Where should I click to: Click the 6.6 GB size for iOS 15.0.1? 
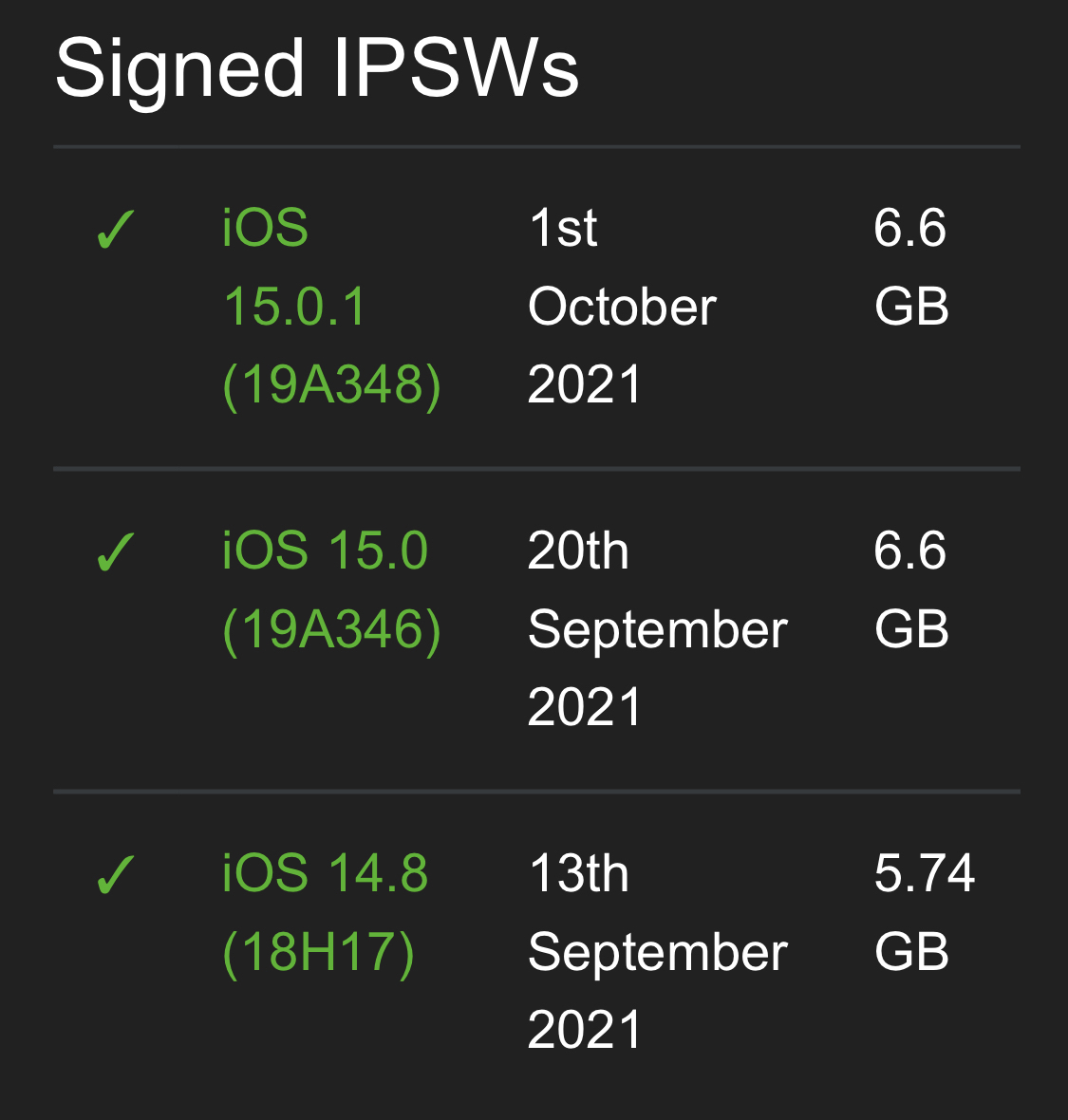(911, 267)
